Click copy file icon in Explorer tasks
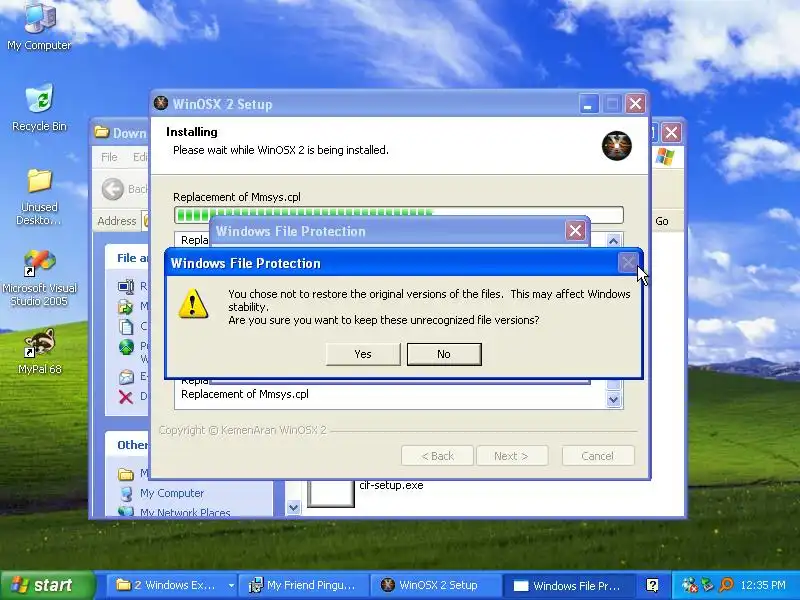The width and height of the screenshot is (800, 600). [126, 327]
